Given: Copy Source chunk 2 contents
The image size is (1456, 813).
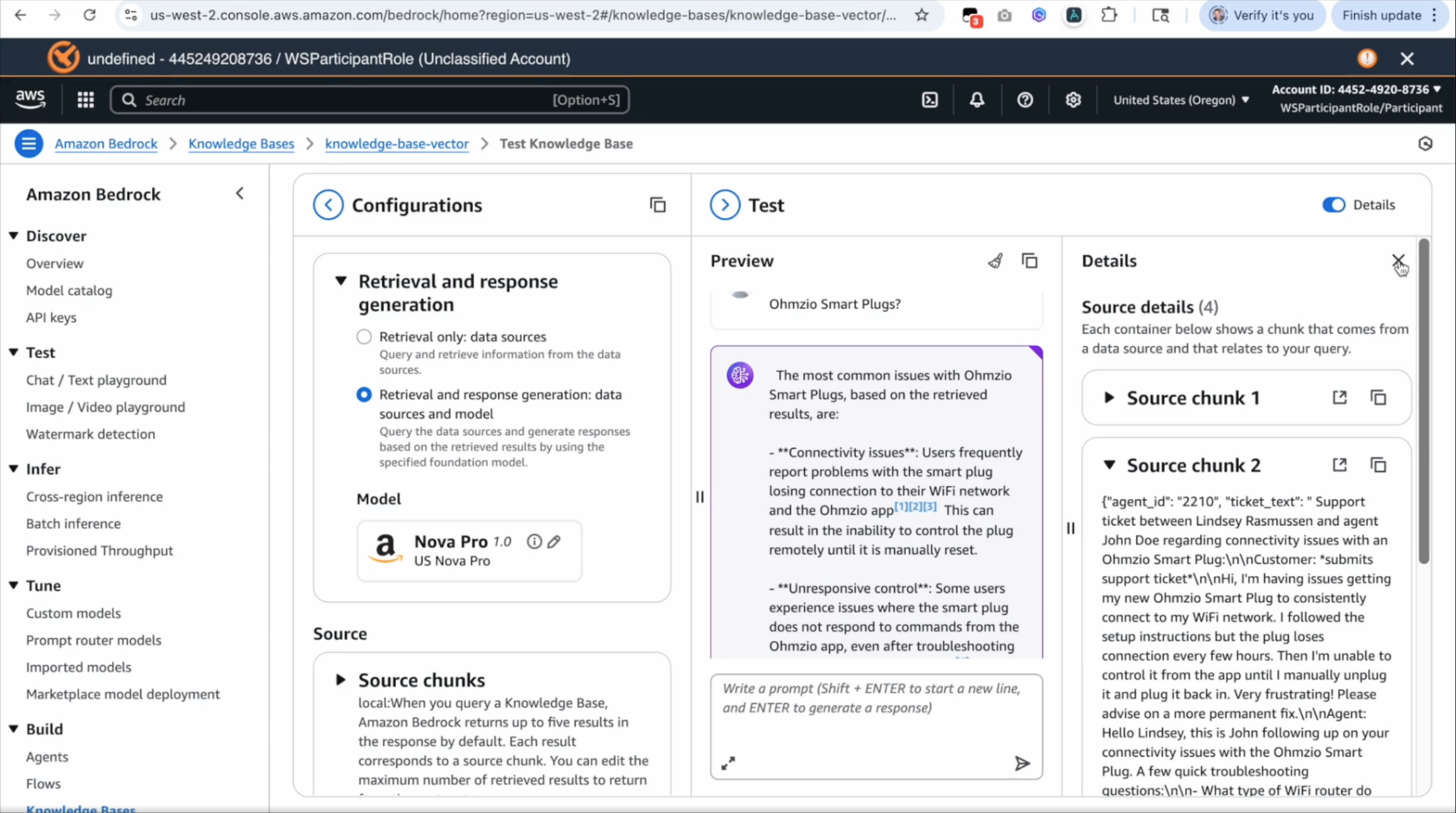Looking at the screenshot, I should (x=1378, y=465).
